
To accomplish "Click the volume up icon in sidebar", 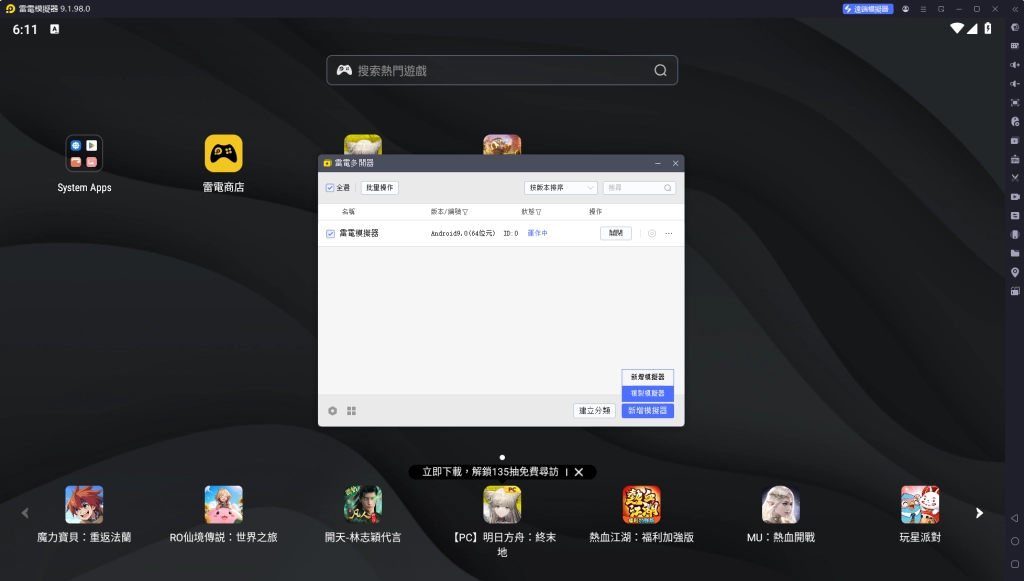I will [1015, 64].
